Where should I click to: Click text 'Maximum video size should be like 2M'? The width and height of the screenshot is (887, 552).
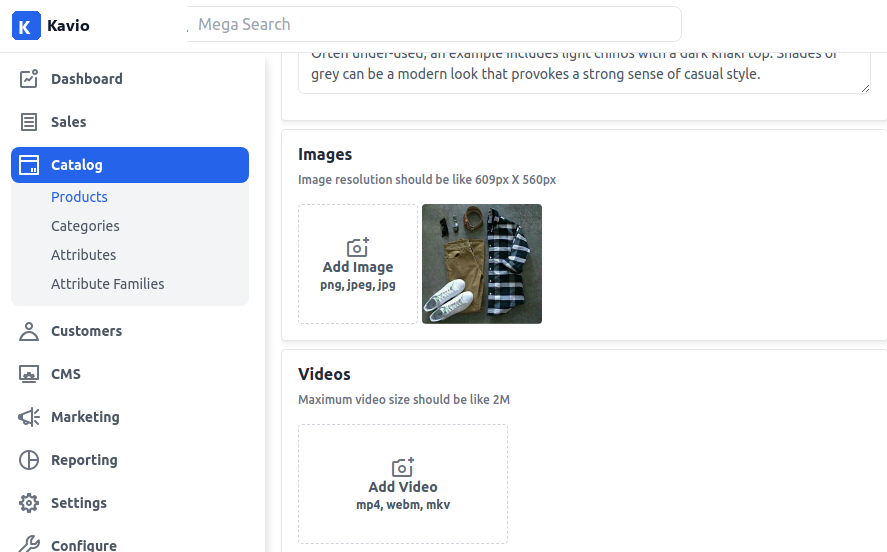coord(404,399)
